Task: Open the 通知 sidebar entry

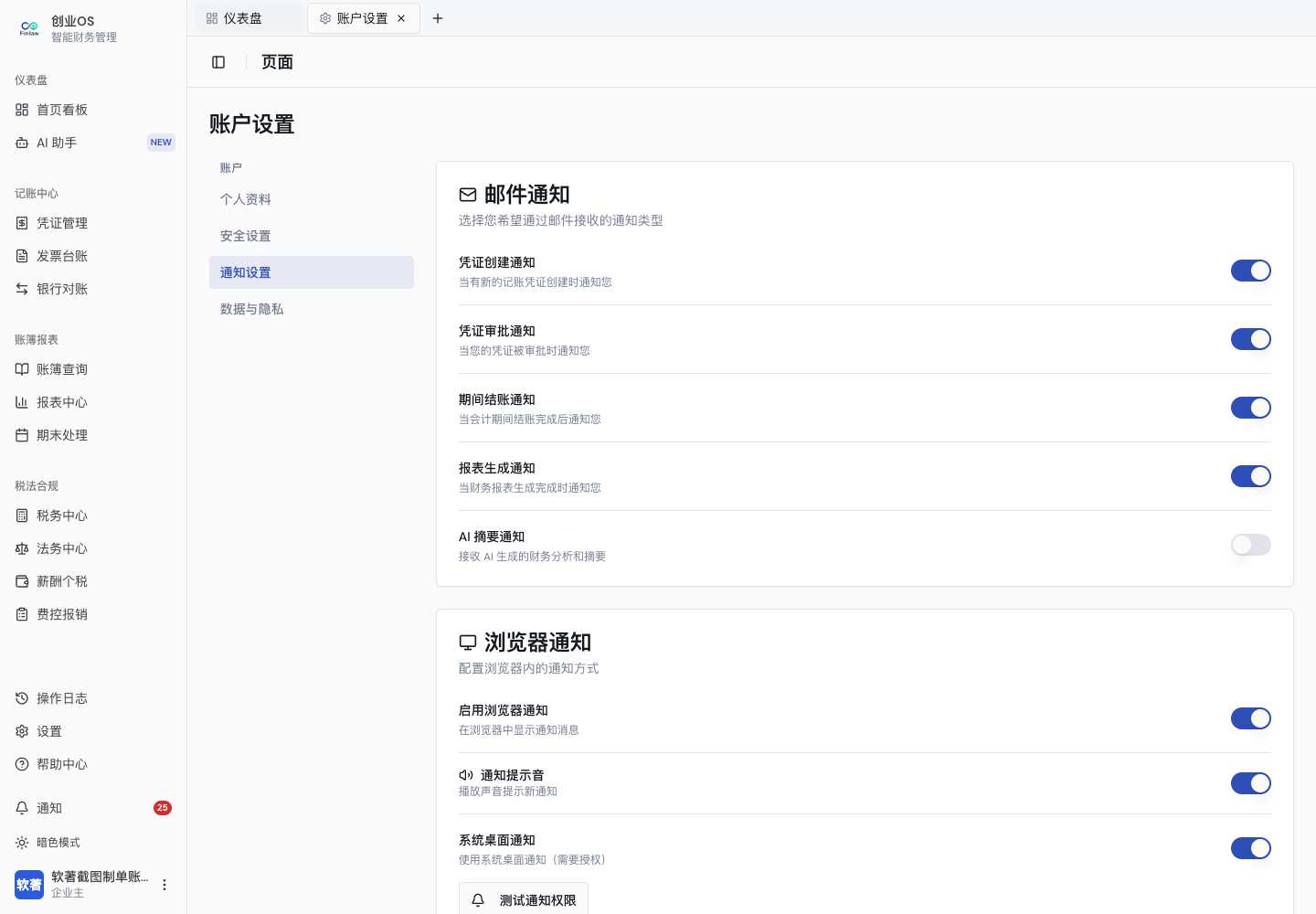Action: coord(93,808)
